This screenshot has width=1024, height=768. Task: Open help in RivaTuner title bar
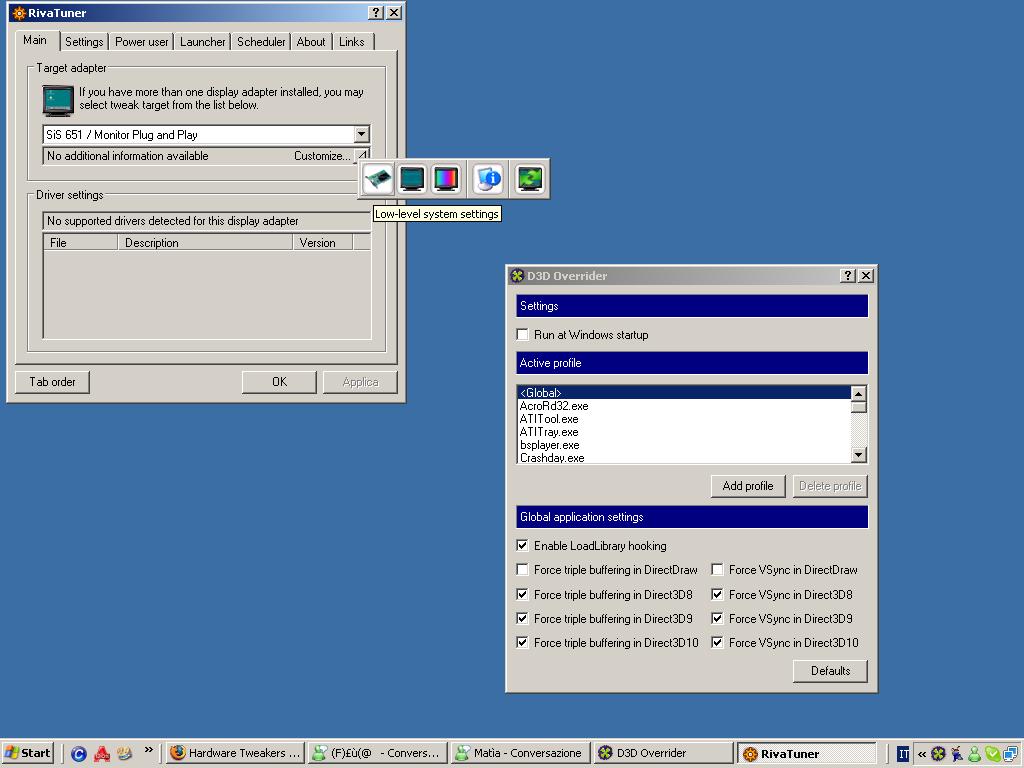[376, 13]
